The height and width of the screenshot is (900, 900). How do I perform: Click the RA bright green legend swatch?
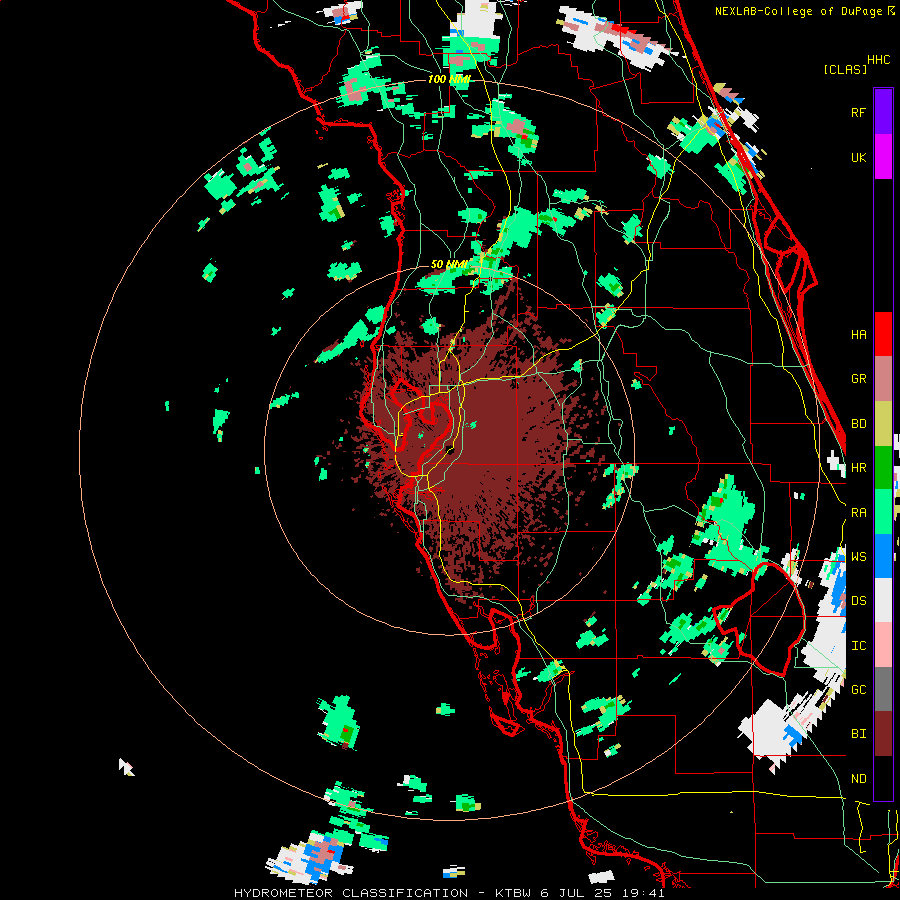point(883,512)
